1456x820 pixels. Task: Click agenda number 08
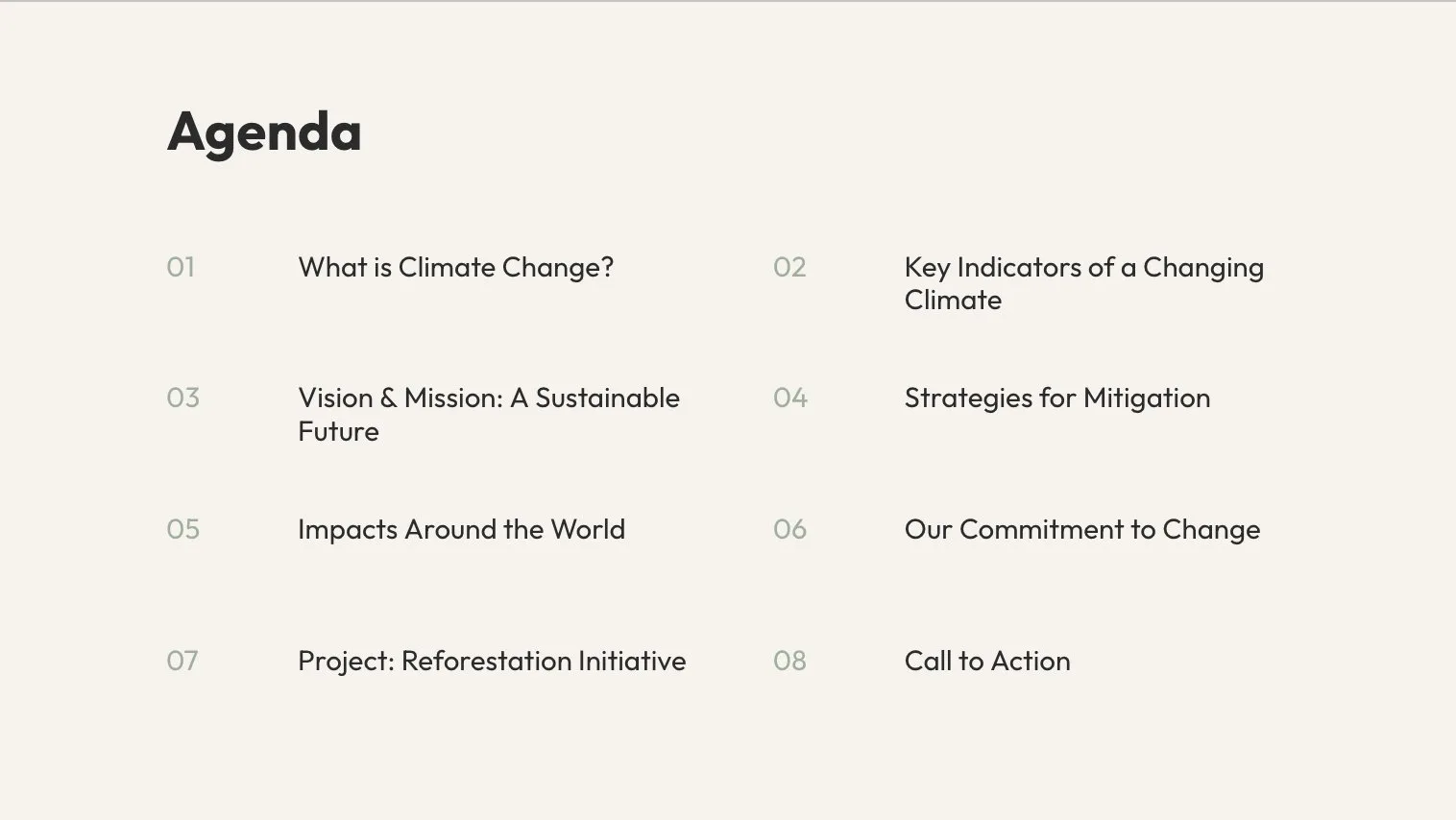click(x=790, y=661)
